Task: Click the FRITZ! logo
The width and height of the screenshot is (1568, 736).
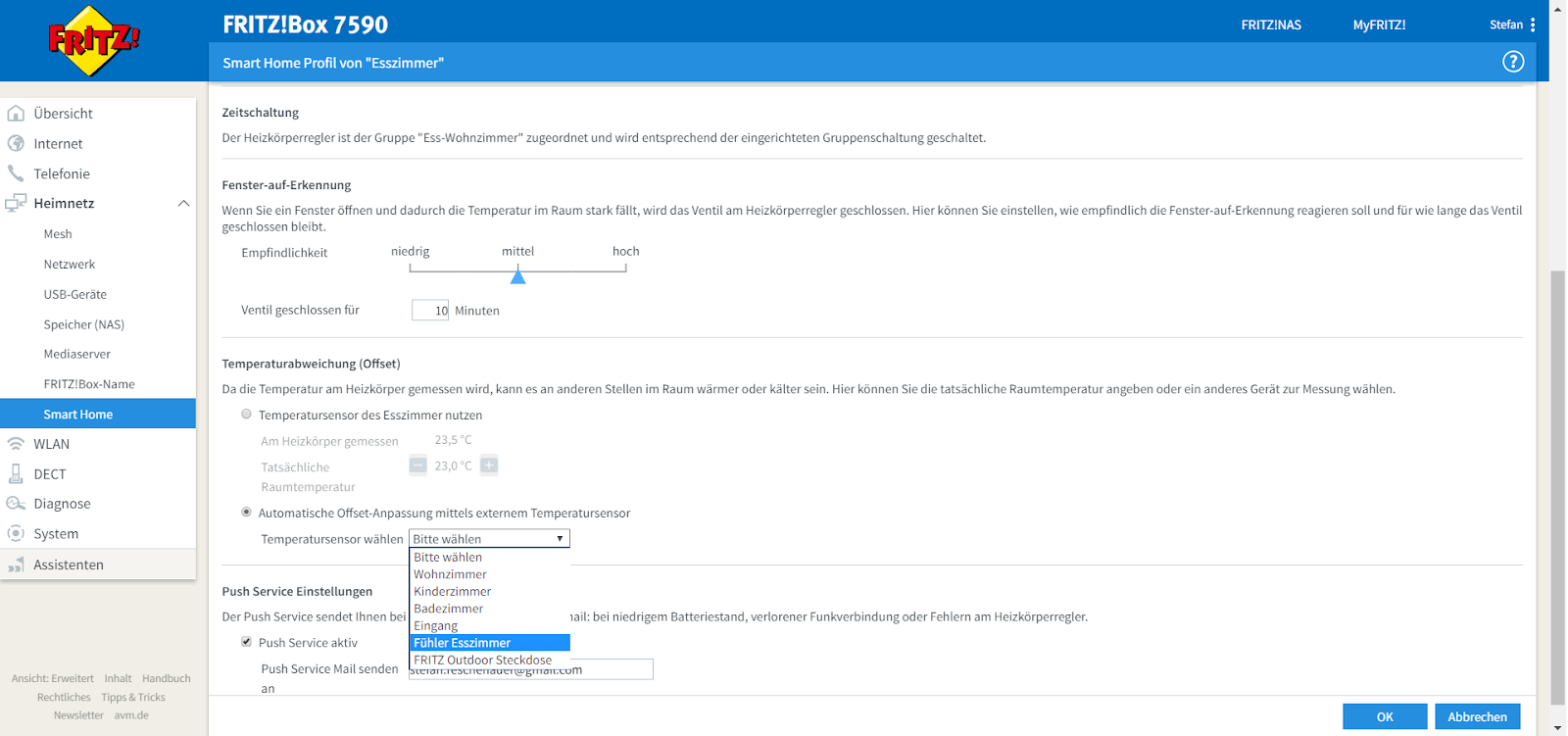Action: [x=93, y=40]
